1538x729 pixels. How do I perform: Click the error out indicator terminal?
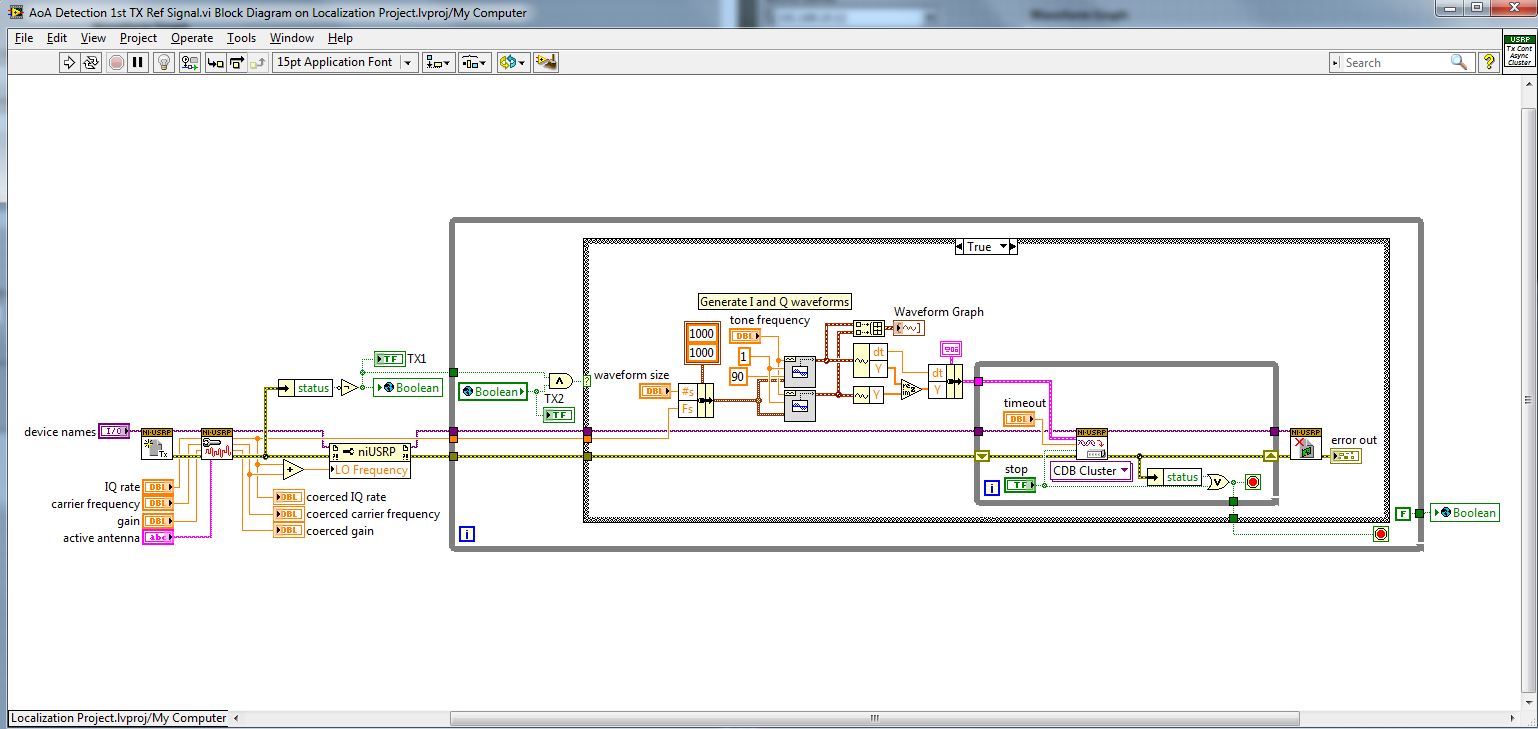(x=1346, y=456)
